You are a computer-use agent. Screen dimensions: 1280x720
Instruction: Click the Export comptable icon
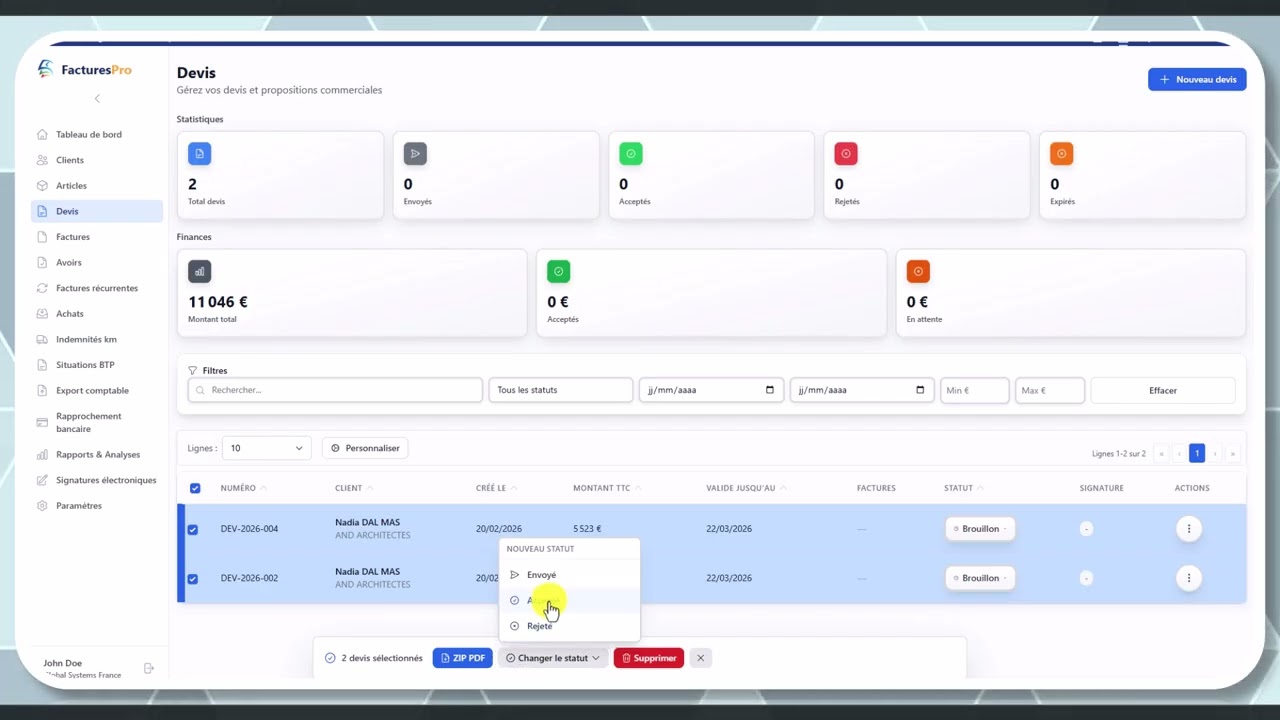pos(42,390)
